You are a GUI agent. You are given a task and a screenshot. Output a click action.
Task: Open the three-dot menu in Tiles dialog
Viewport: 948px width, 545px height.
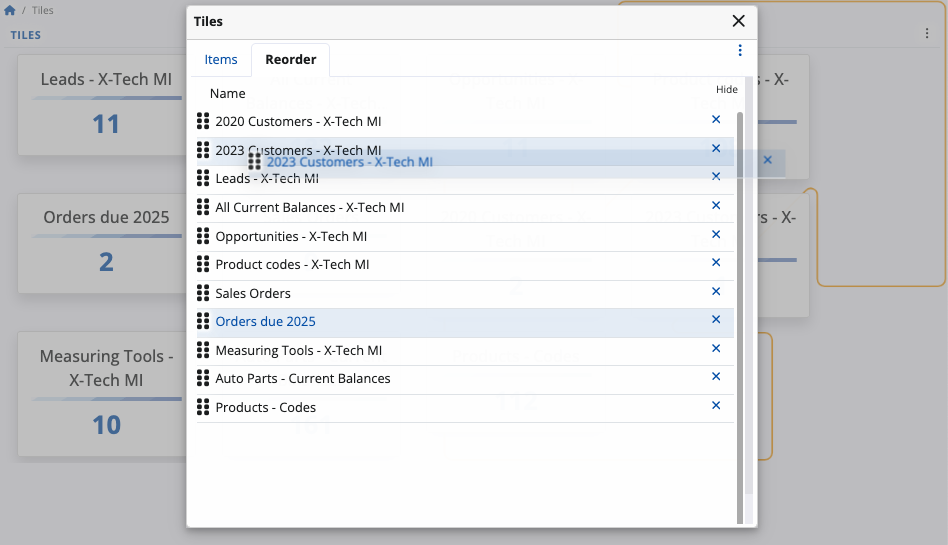point(740,51)
